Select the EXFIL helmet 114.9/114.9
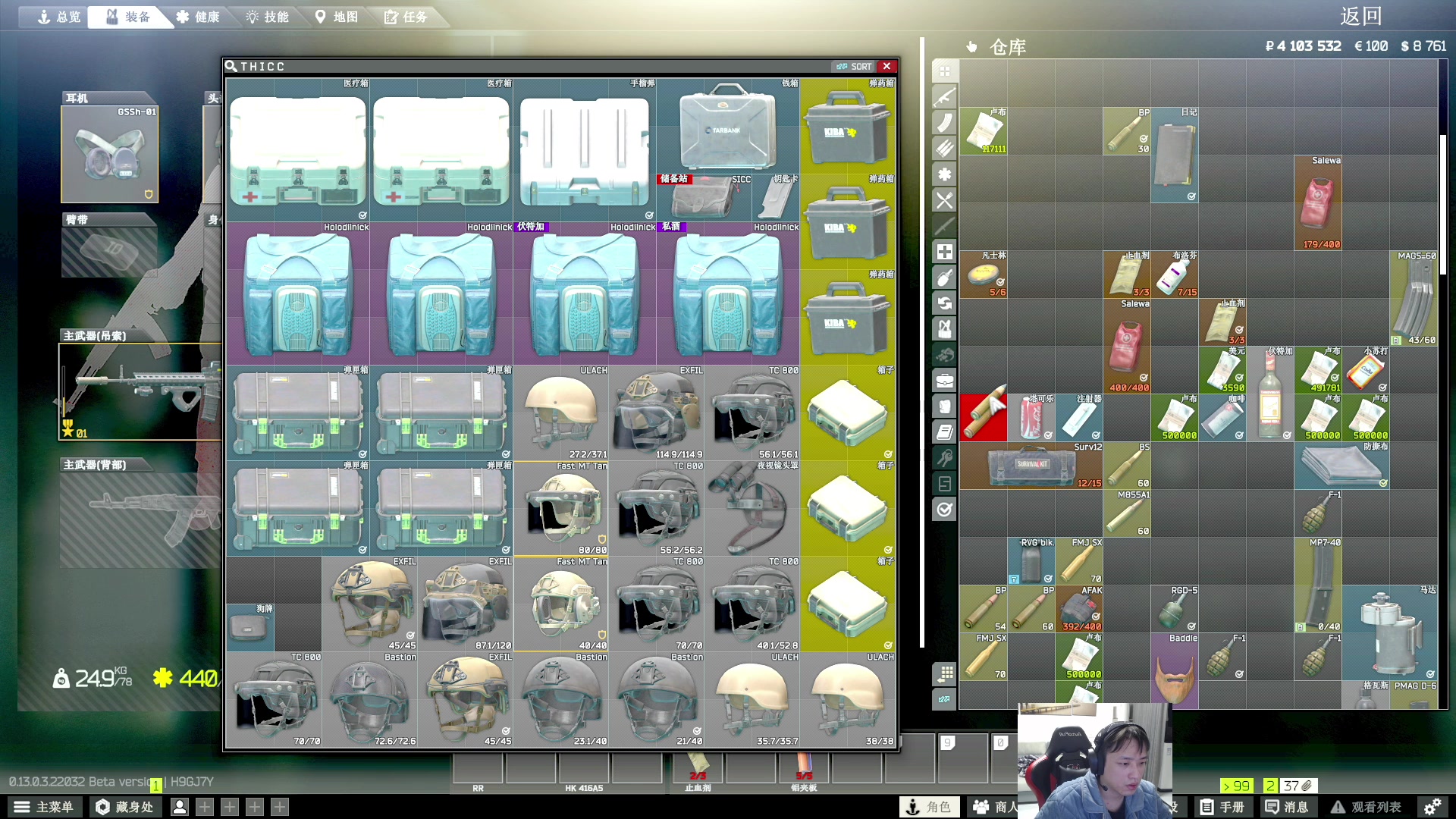Image resolution: width=1456 pixels, height=819 pixels. (x=657, y=413)
